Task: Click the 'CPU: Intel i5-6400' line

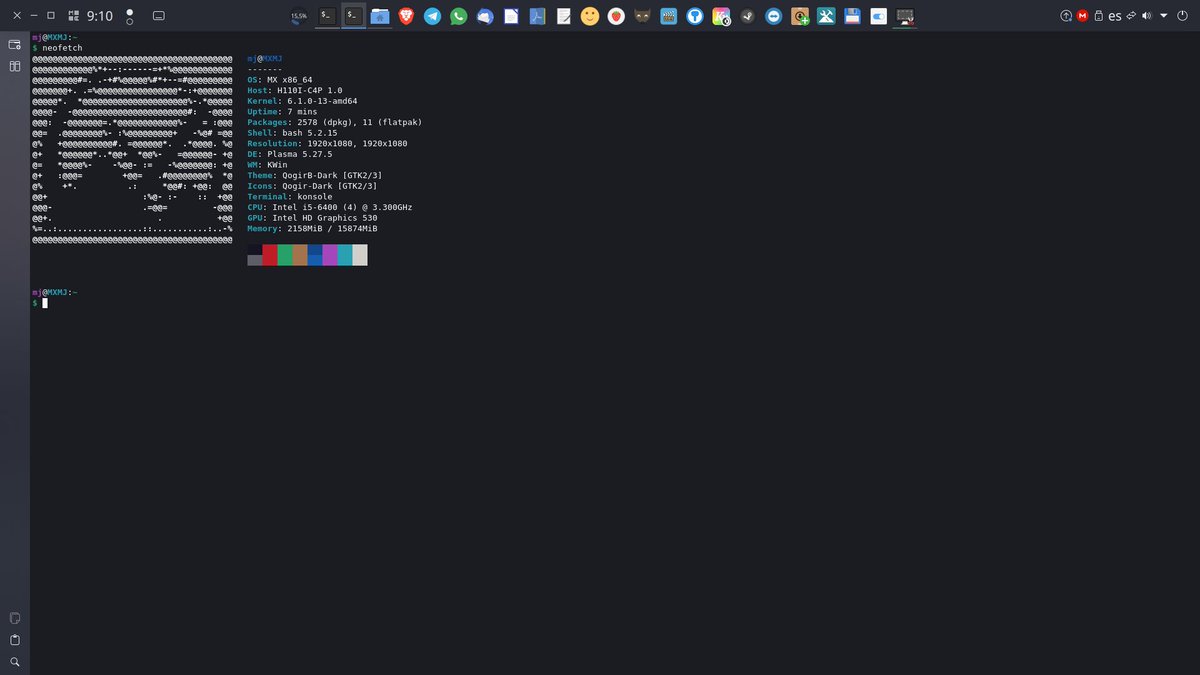Action: 330,207
